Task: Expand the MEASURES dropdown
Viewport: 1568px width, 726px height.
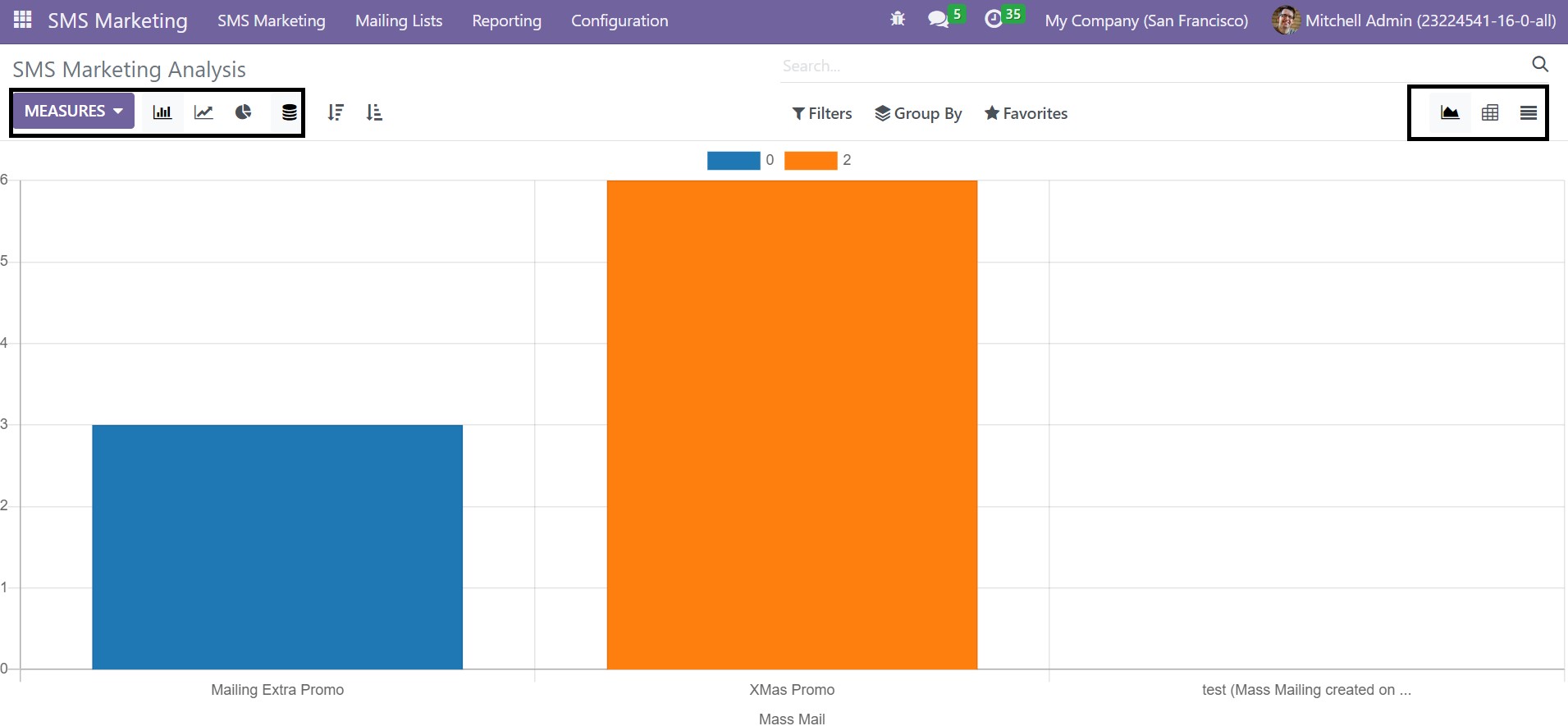Action: pos(73,111)
